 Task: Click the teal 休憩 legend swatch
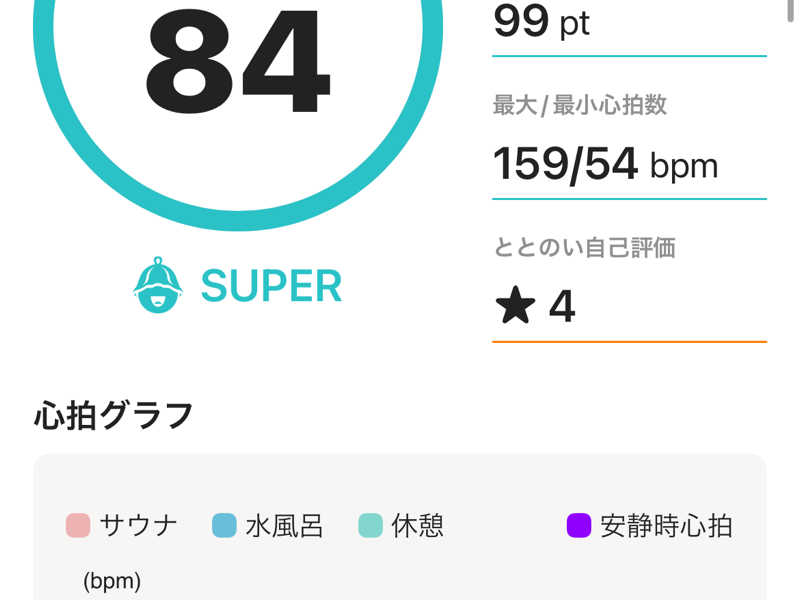[x=370, y=526]
